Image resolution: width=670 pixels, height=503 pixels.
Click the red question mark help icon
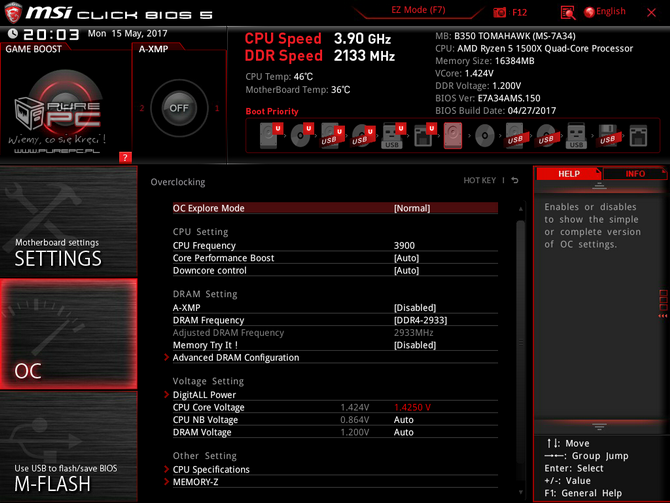125,157
